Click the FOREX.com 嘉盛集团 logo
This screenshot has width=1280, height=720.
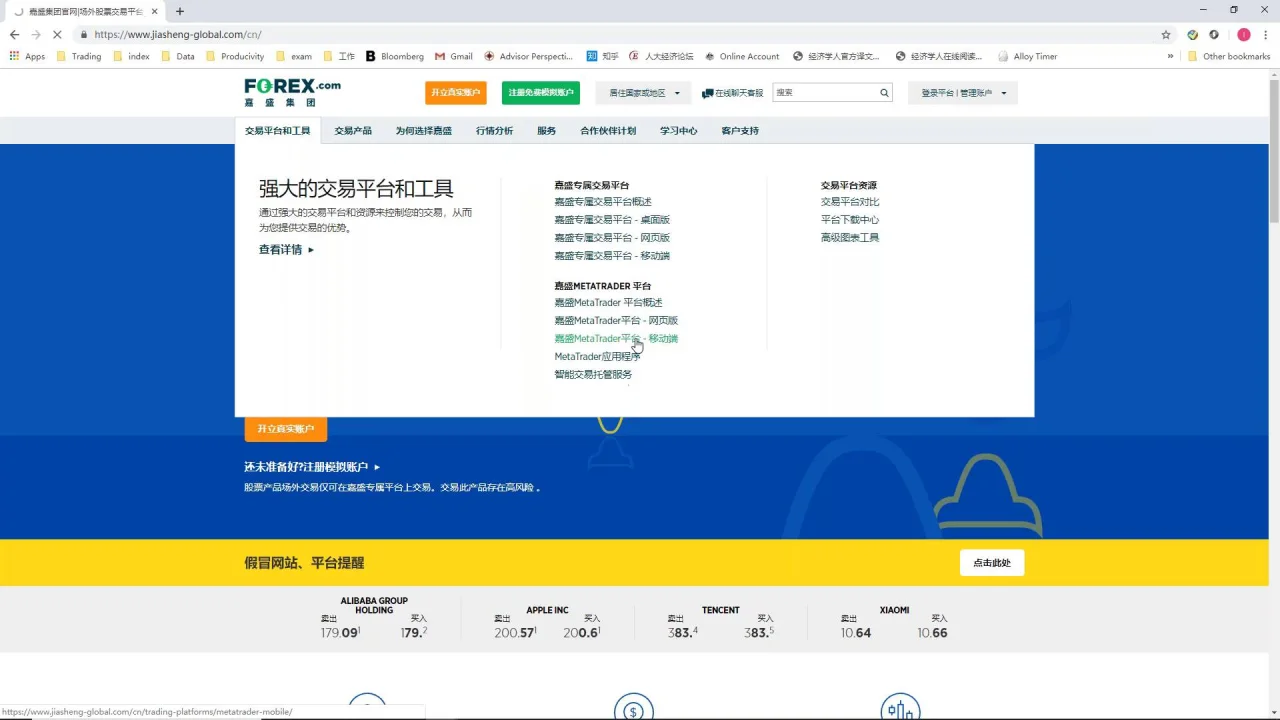click(x=292, y=92)
